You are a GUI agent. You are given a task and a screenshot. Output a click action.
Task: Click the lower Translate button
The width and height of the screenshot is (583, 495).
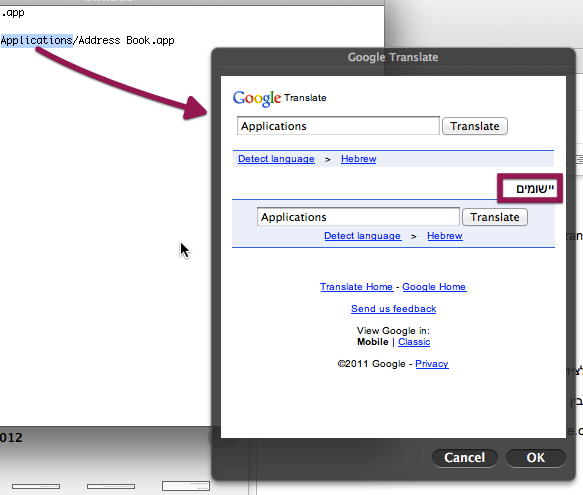(x=495, y=217)
